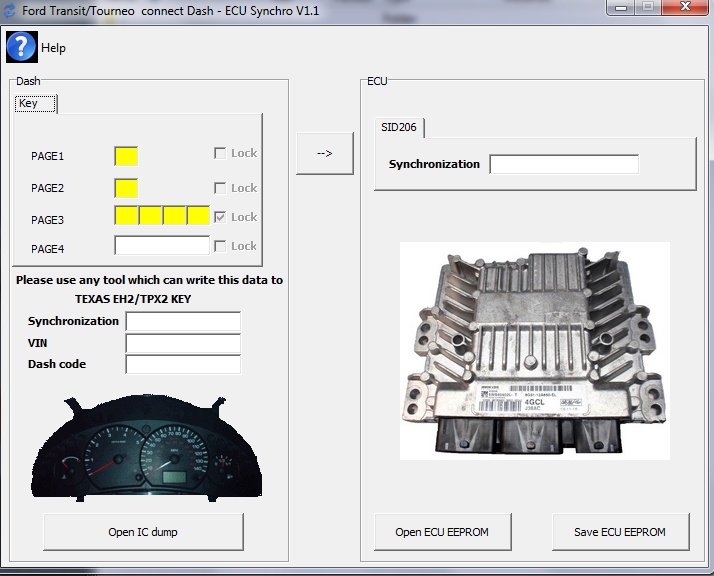Click the PAGE3 label text
Image resolution: width=714 pixels, height=576 pixels.
tap(47, 220)
